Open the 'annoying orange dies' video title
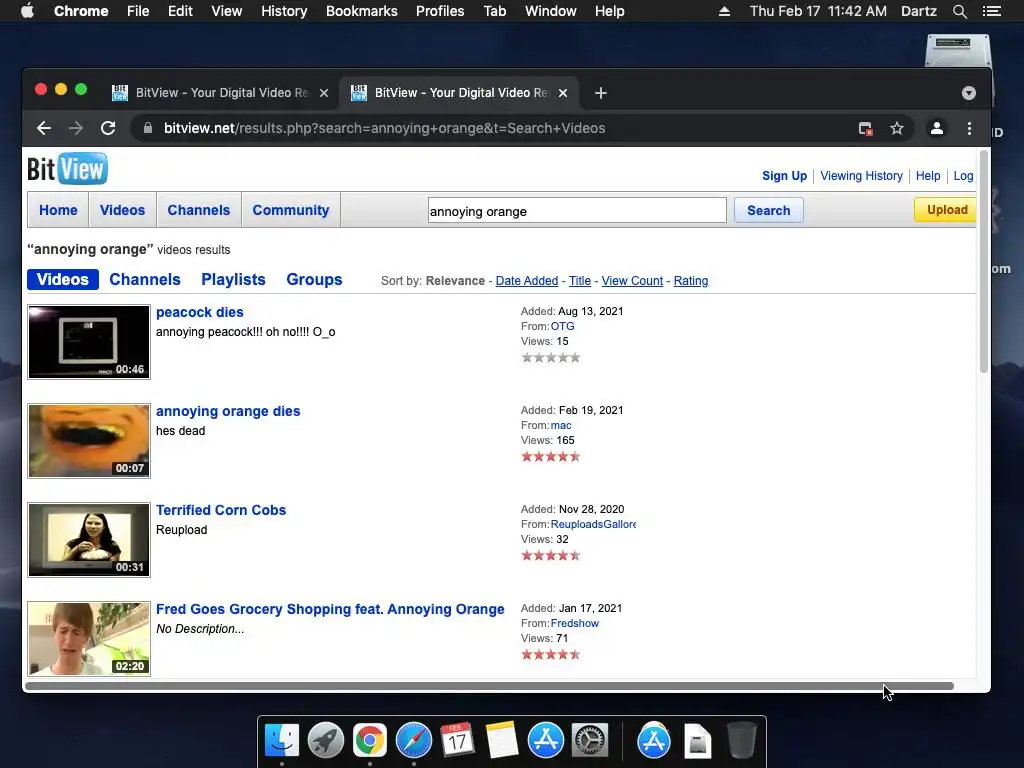The image size is (1024, 768). tap(228, 411)
